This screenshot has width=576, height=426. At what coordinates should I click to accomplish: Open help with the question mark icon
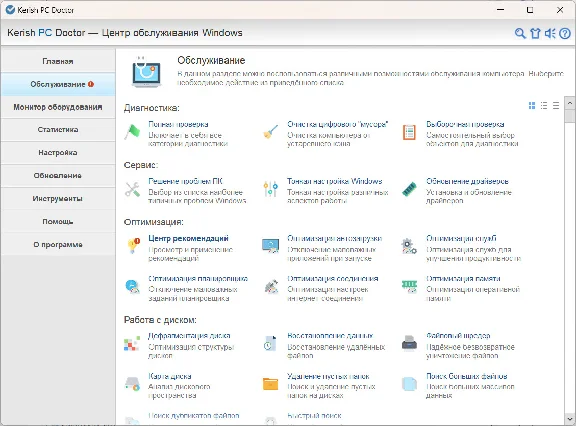[x=565, y=33]
